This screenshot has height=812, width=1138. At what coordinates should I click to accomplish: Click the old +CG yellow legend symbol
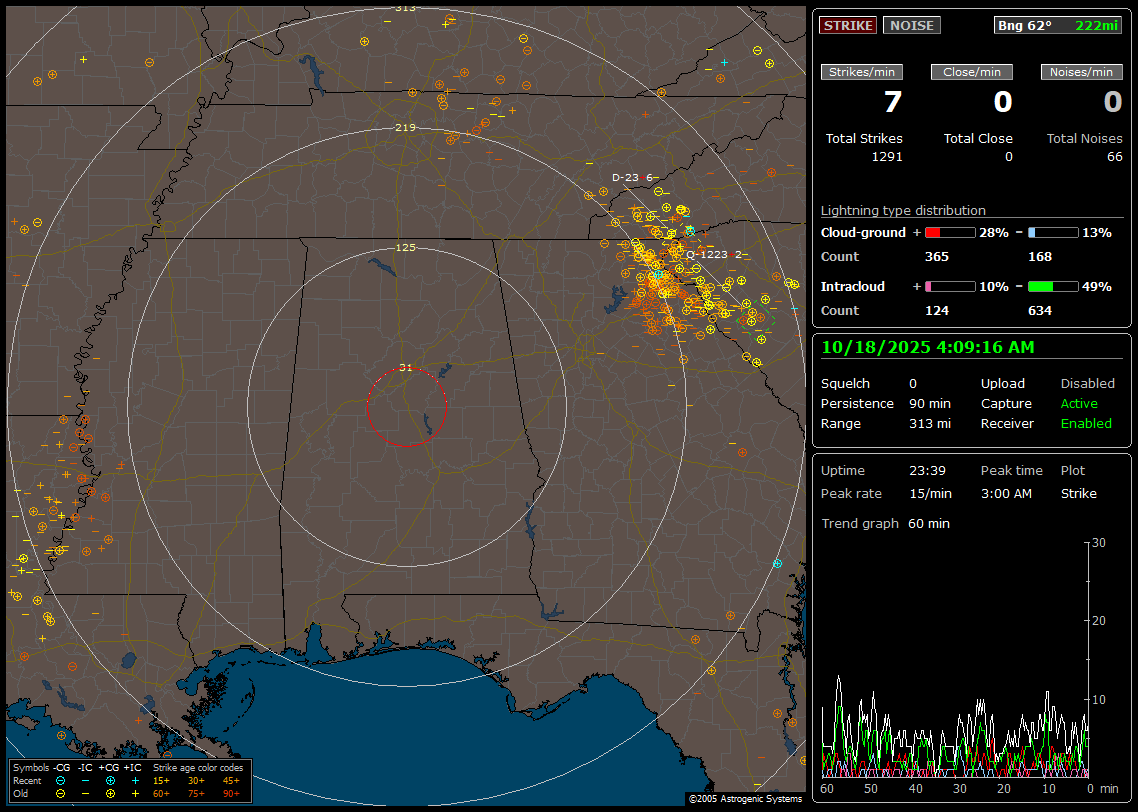[109, 793]
